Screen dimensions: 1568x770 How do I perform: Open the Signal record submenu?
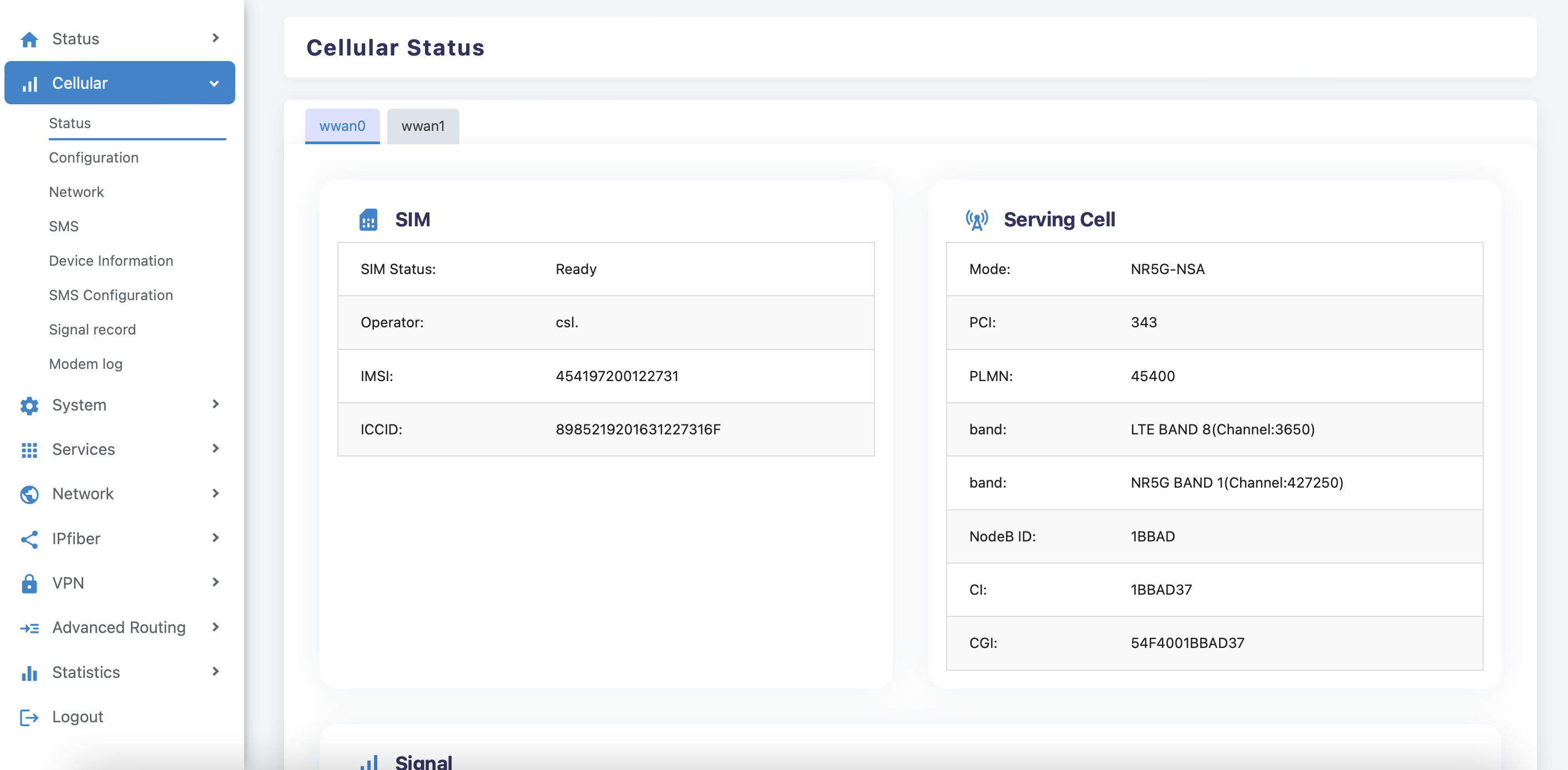coord(93,329)
